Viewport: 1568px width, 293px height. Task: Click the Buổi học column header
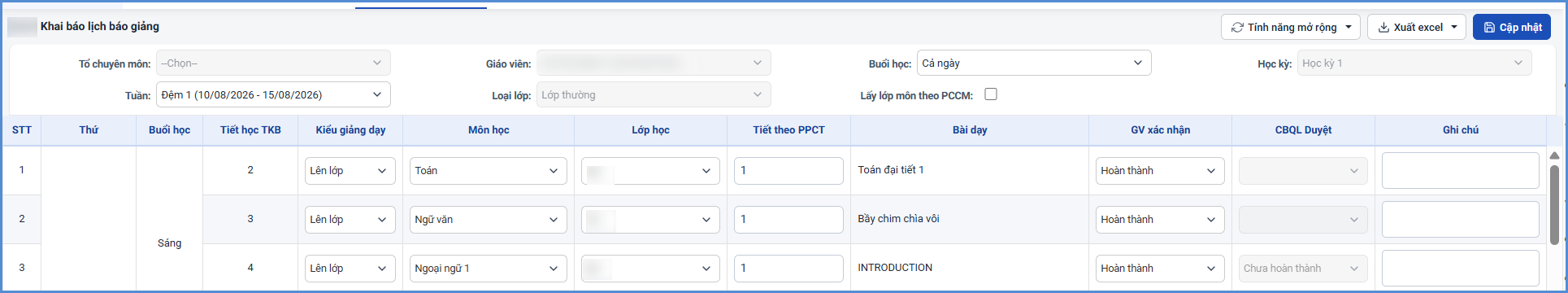pyautogui.click(x=169, y=130)
